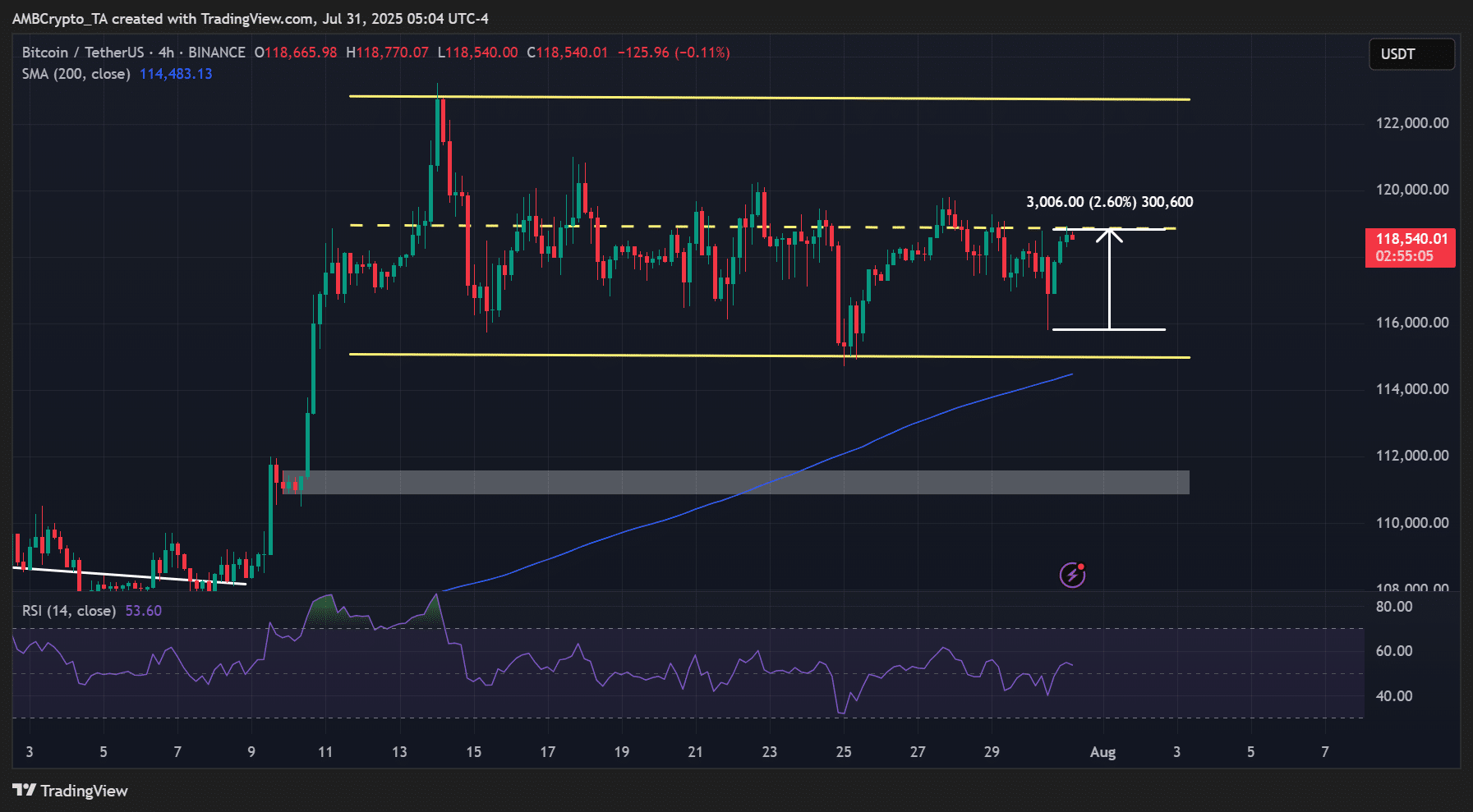Click the white measurement arrow head
The image size is (1473, 812).
1109,236
